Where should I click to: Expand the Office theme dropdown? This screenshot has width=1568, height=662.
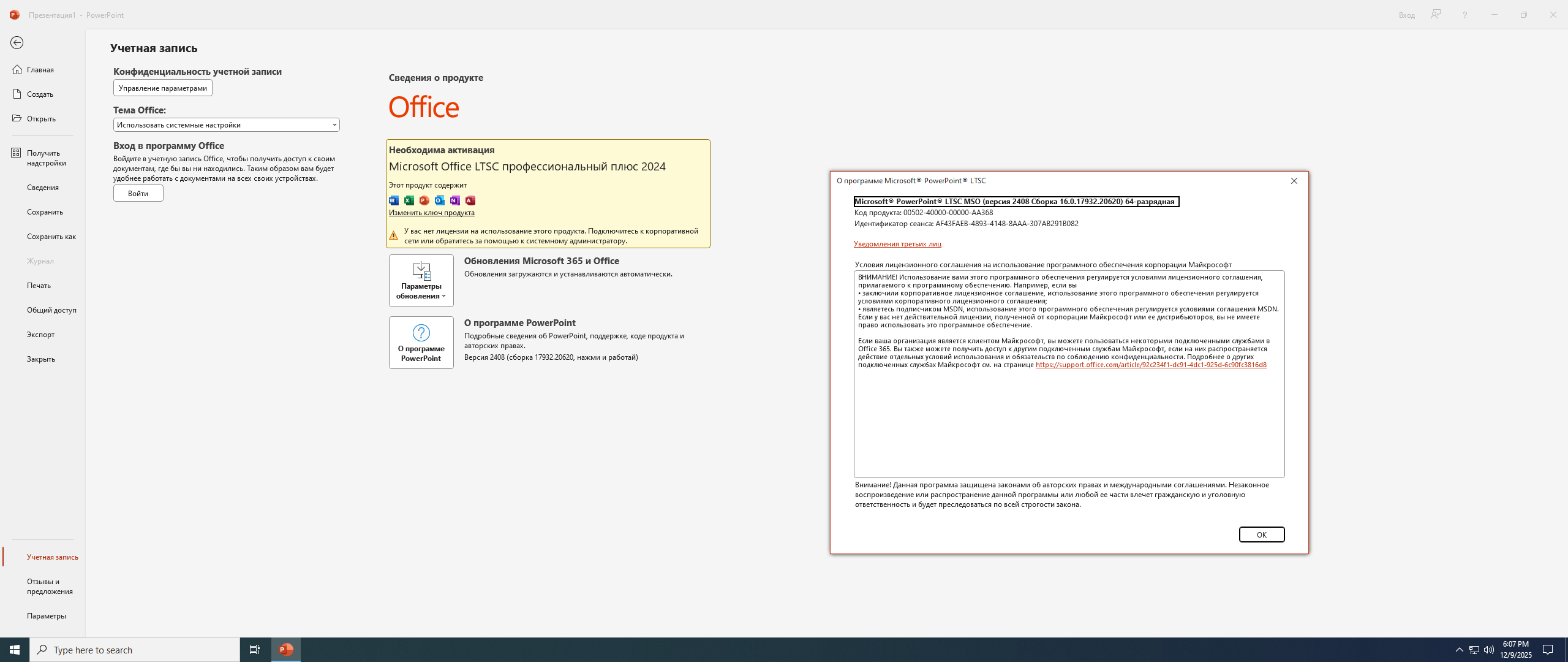tap(226, 124)
